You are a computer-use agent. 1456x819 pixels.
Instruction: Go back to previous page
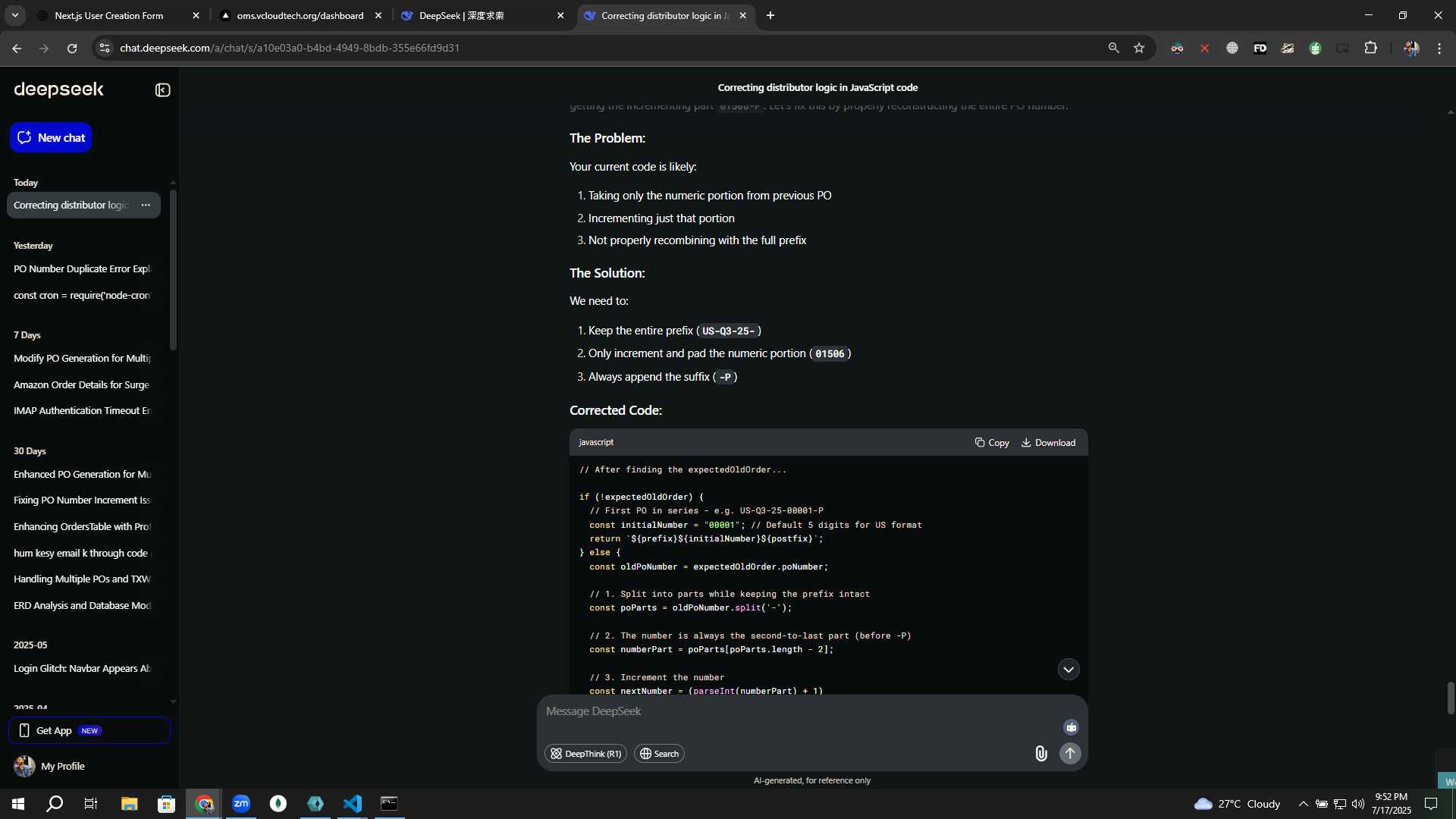17,48
